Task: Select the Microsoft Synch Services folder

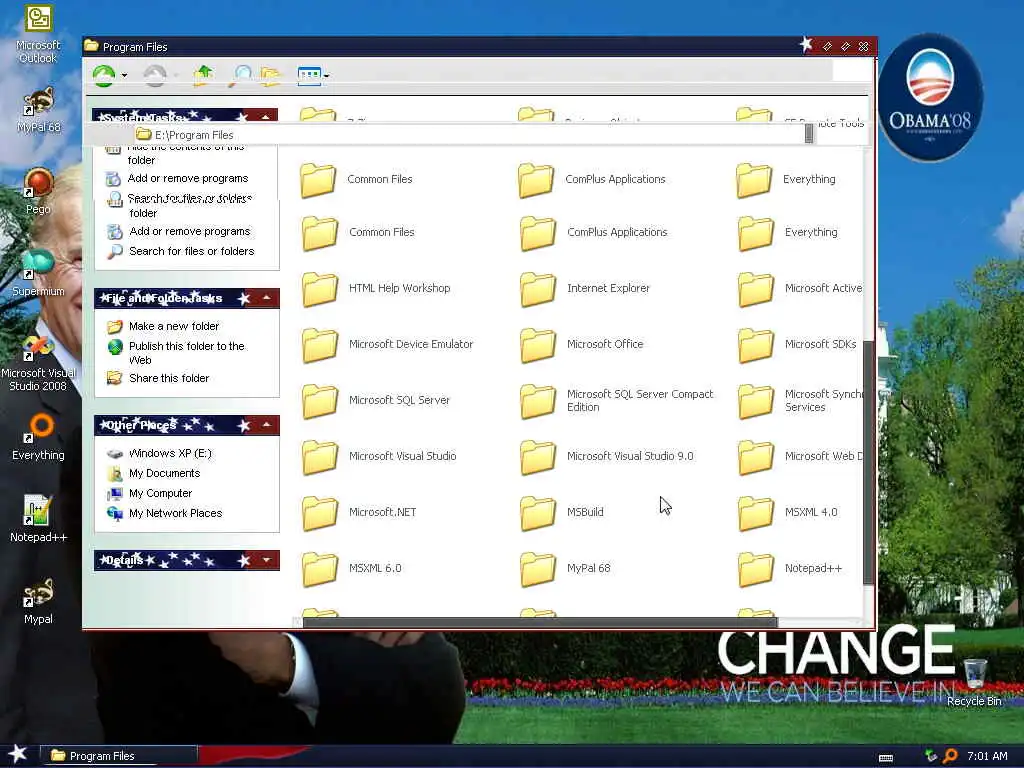Action: tap(800, 400)
